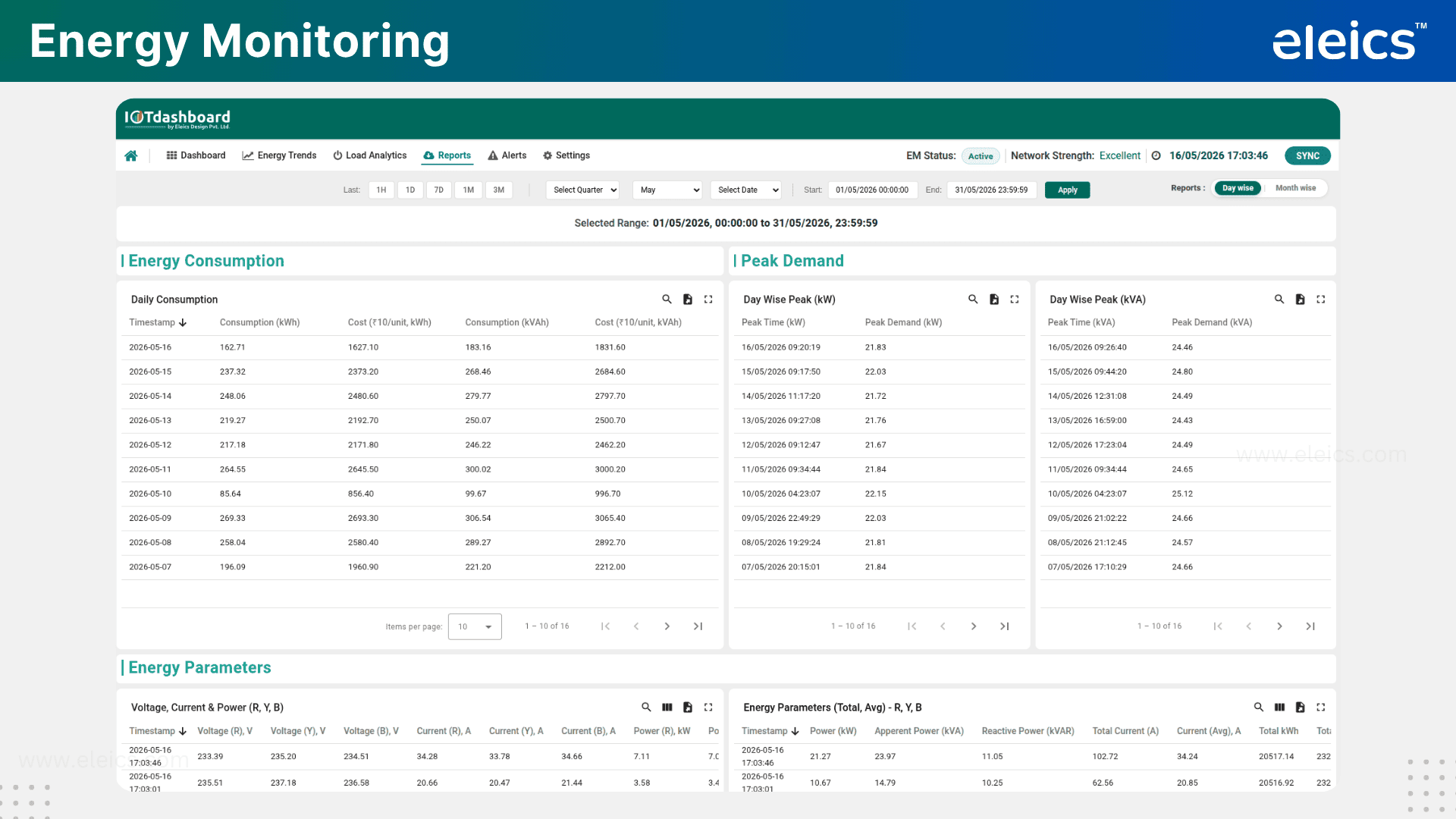This screenshot has height=819, width=1456.
Task: Show column selector for Voltage, Current & Power table
Action: pos(667,708)
